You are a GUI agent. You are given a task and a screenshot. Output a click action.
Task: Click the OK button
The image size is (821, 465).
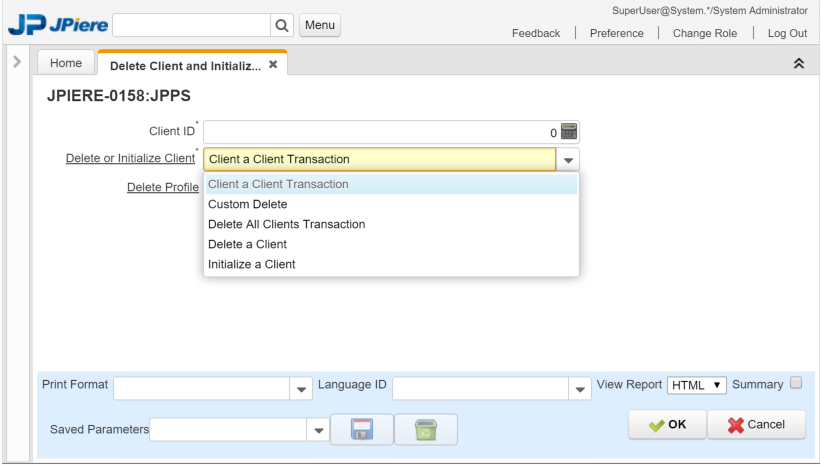tap(668, 425)
